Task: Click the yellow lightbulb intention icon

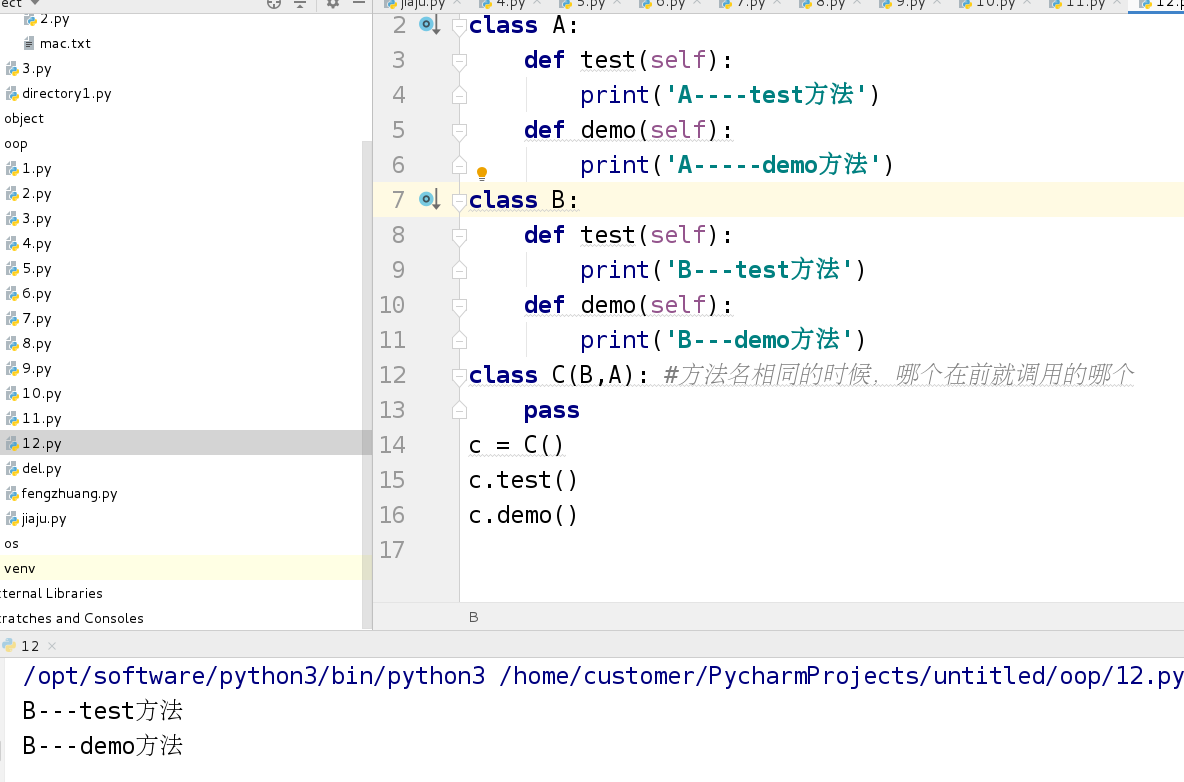Action: 482,174
